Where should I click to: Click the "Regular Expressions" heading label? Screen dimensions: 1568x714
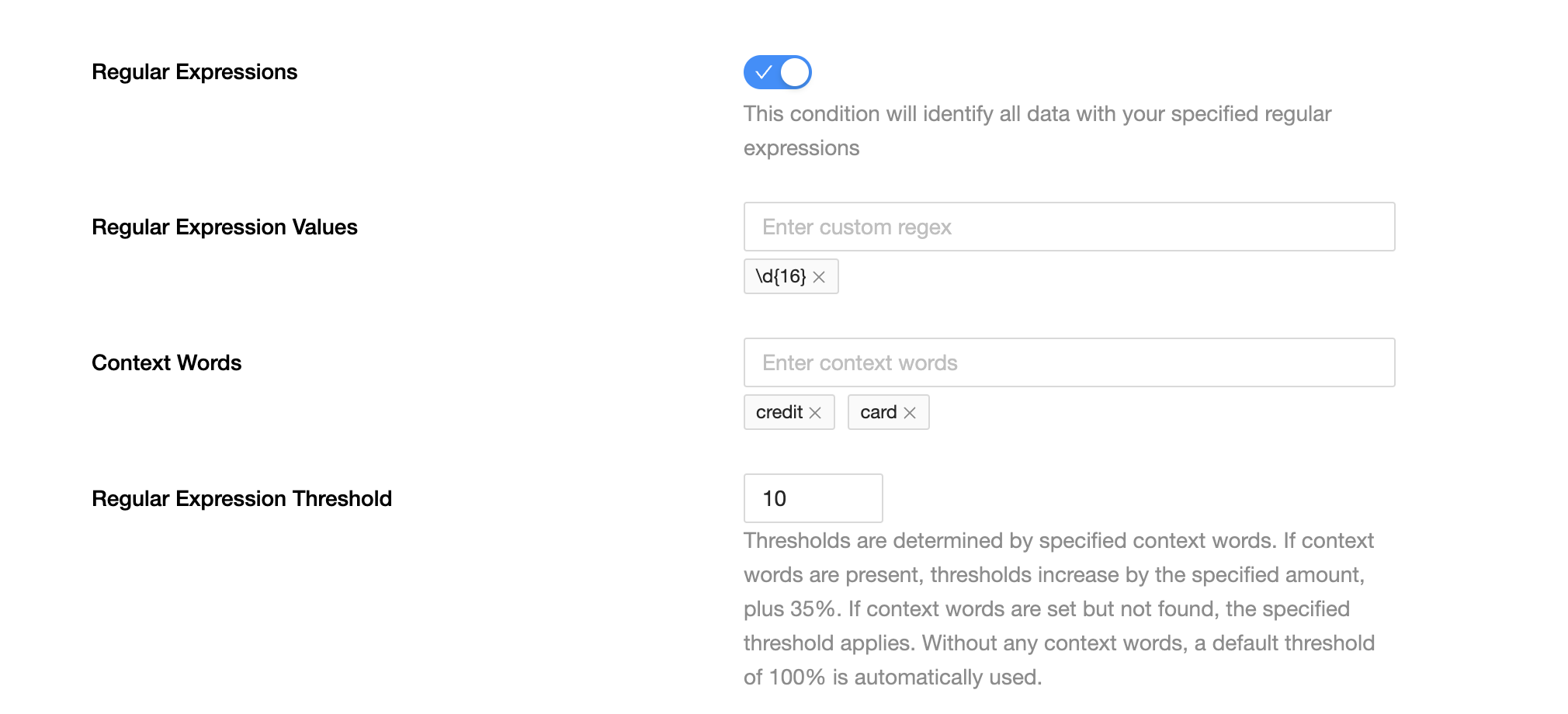tap(194, 72)
